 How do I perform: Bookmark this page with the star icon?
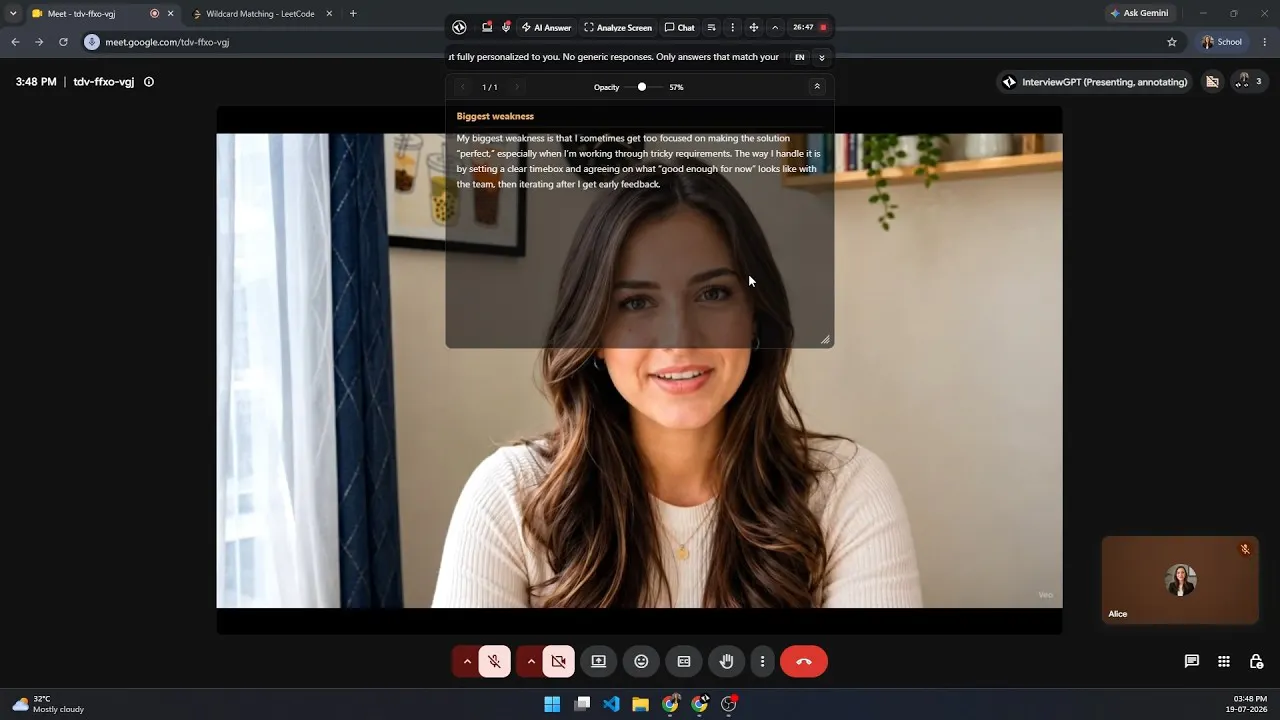[x=1172, y=42]
